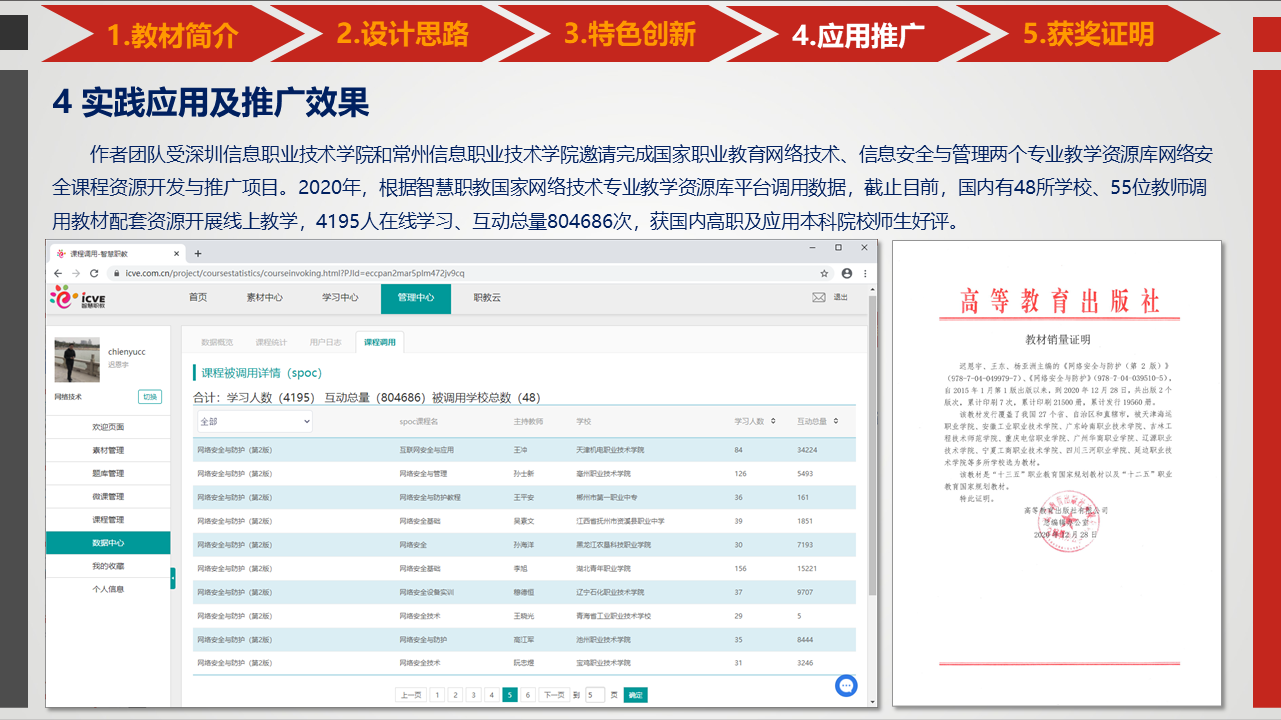Viewport: 1281px width, 720px height.
Task: Reload the icve.com.cn page
Action: pos(94,273)
